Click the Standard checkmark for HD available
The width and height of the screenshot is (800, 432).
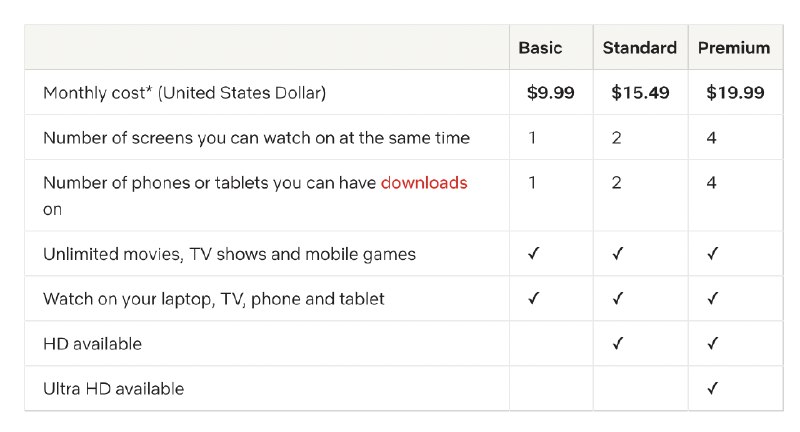[617, 344]
